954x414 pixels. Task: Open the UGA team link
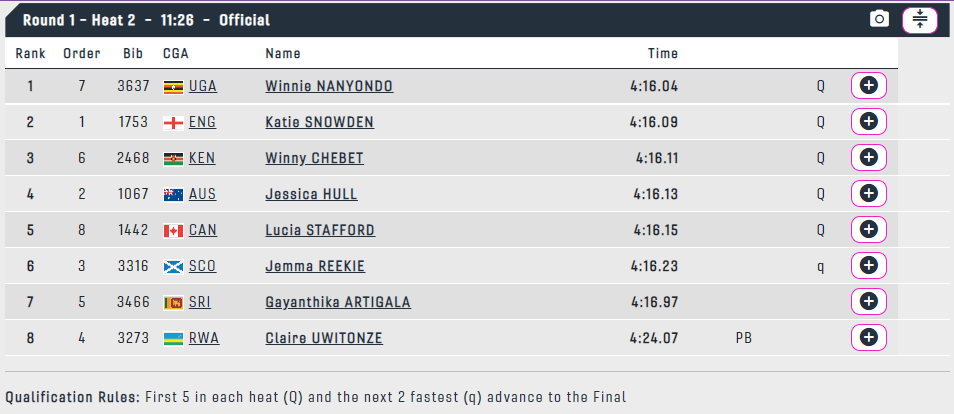tap(203, 86)
